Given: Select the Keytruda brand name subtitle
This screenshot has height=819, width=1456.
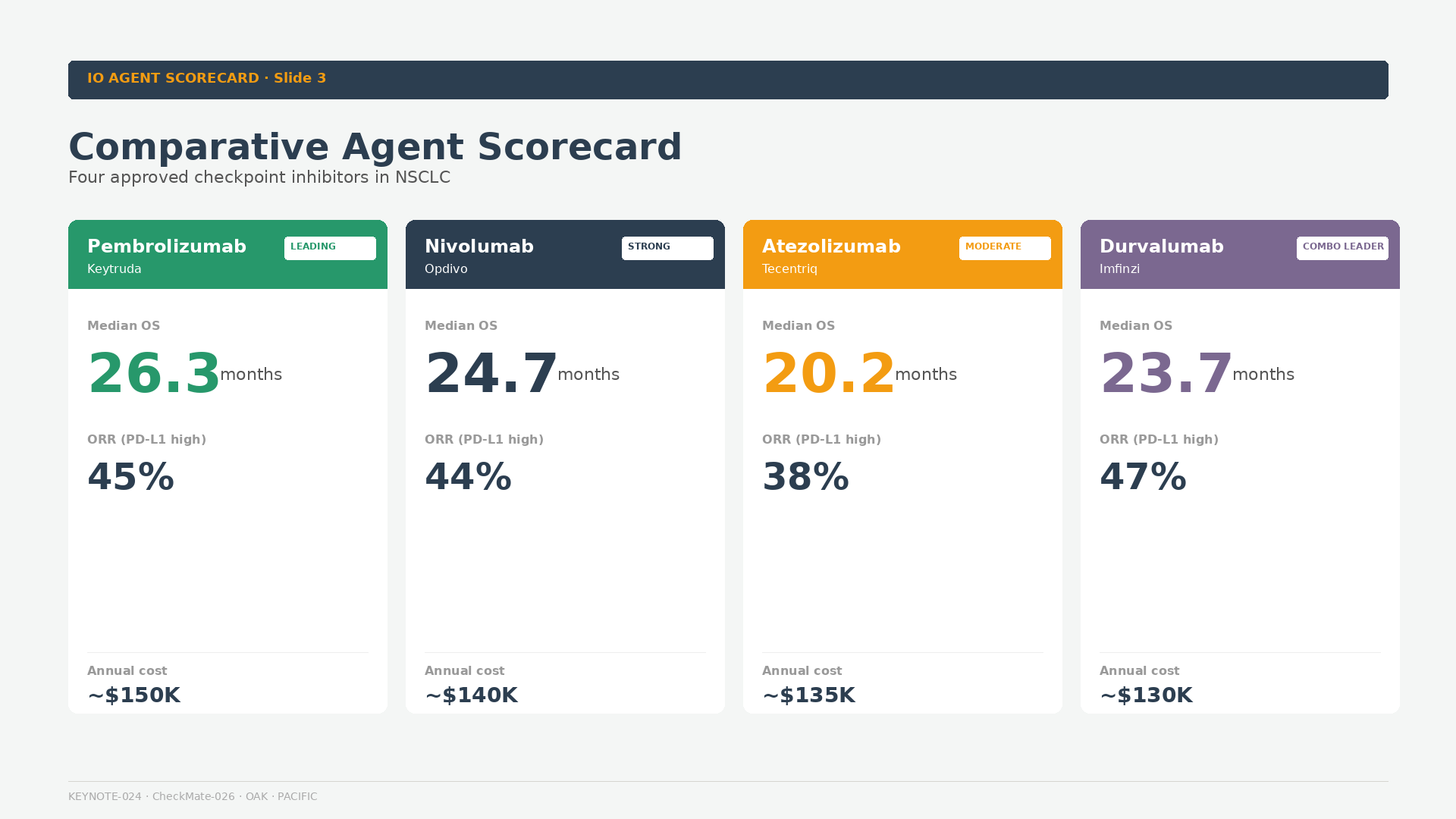Looking at the screenshot, I should [x=114, y=269].
